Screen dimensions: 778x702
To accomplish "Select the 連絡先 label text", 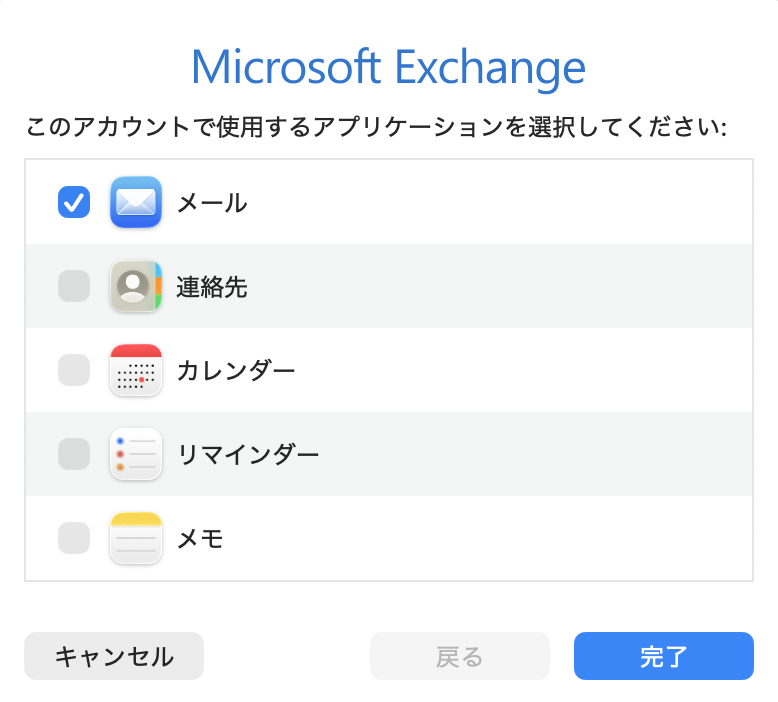I will [x=212, y=287].
